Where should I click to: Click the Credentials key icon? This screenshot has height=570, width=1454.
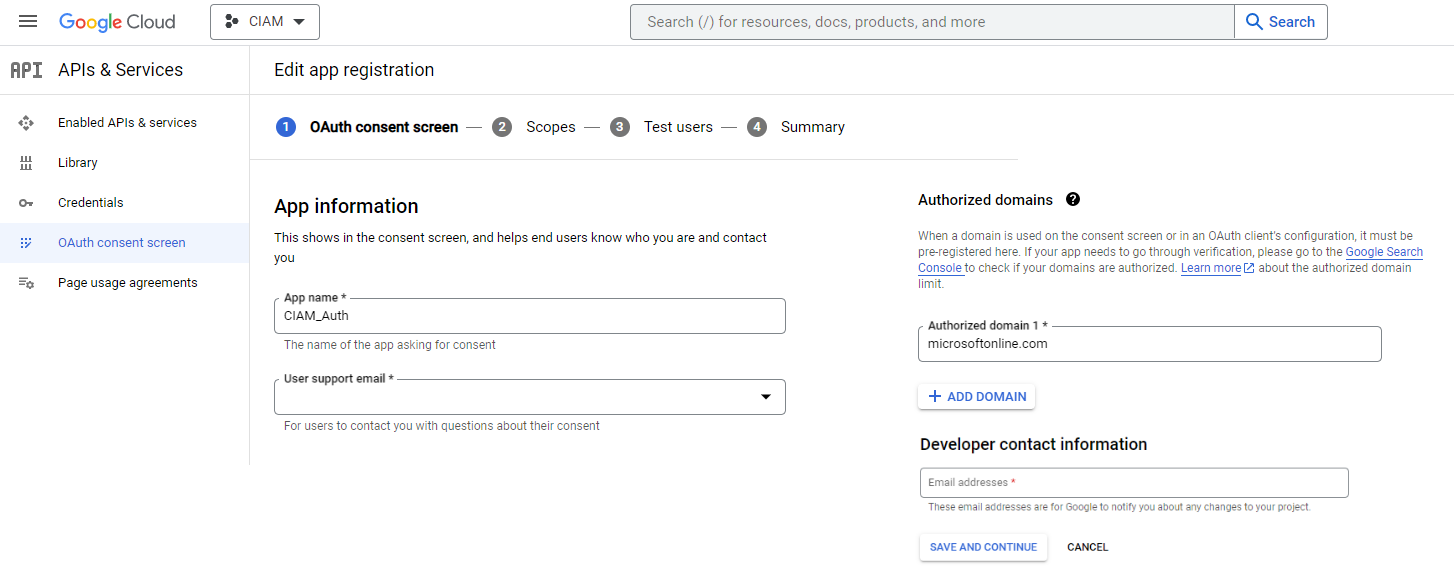(26, 203)
